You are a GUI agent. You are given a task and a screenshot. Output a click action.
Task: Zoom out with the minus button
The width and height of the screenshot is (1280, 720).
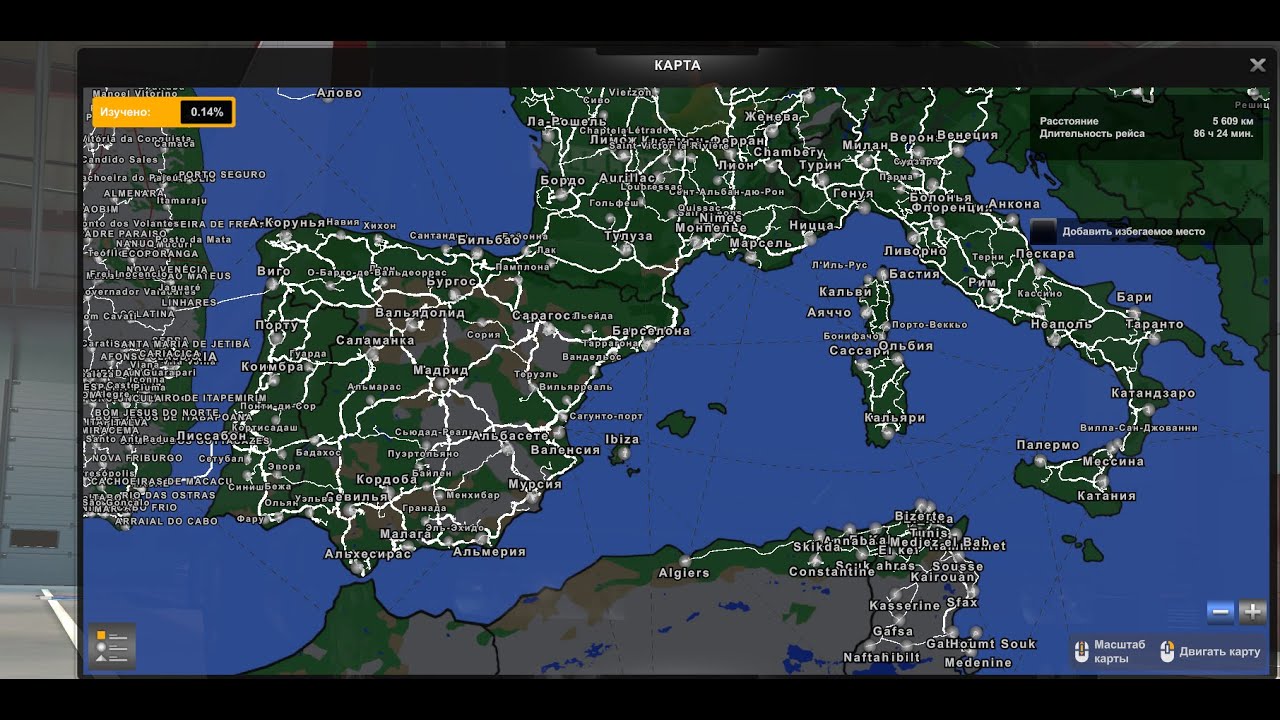coord(1220,612)
